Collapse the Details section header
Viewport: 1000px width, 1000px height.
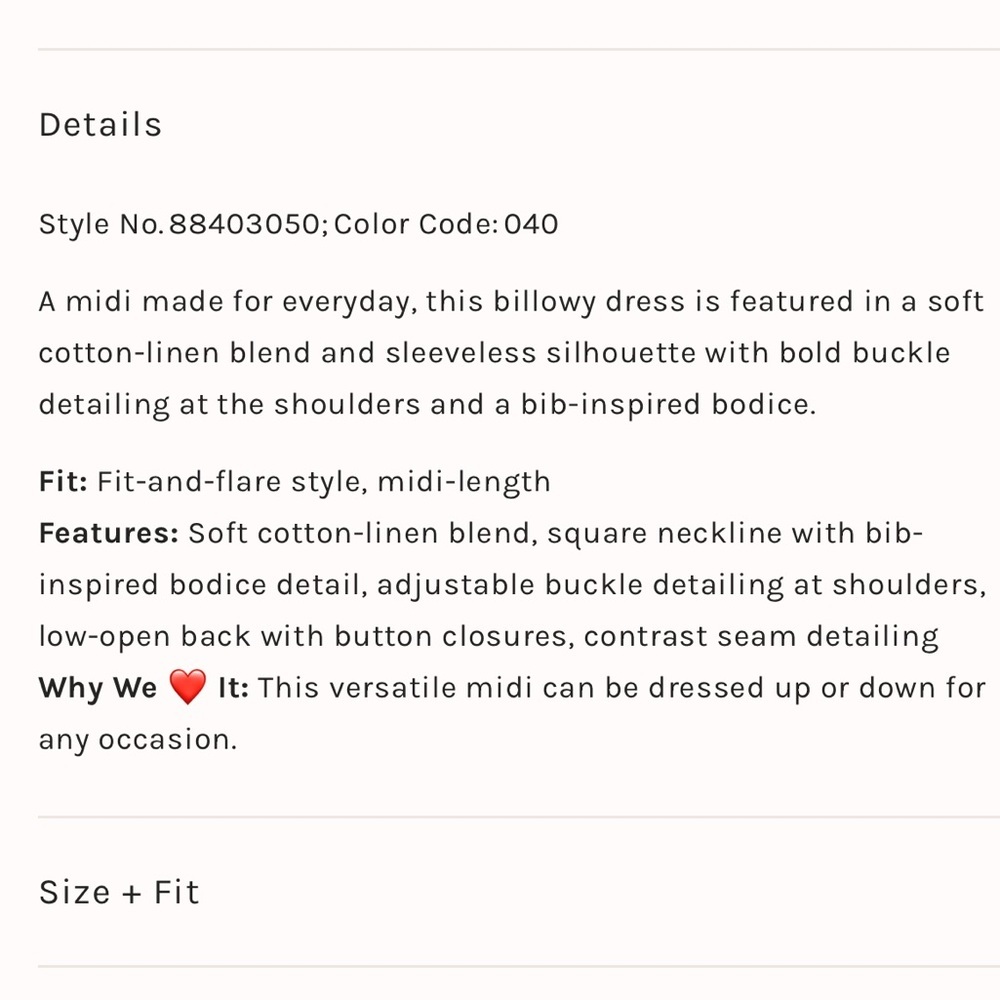100,125
